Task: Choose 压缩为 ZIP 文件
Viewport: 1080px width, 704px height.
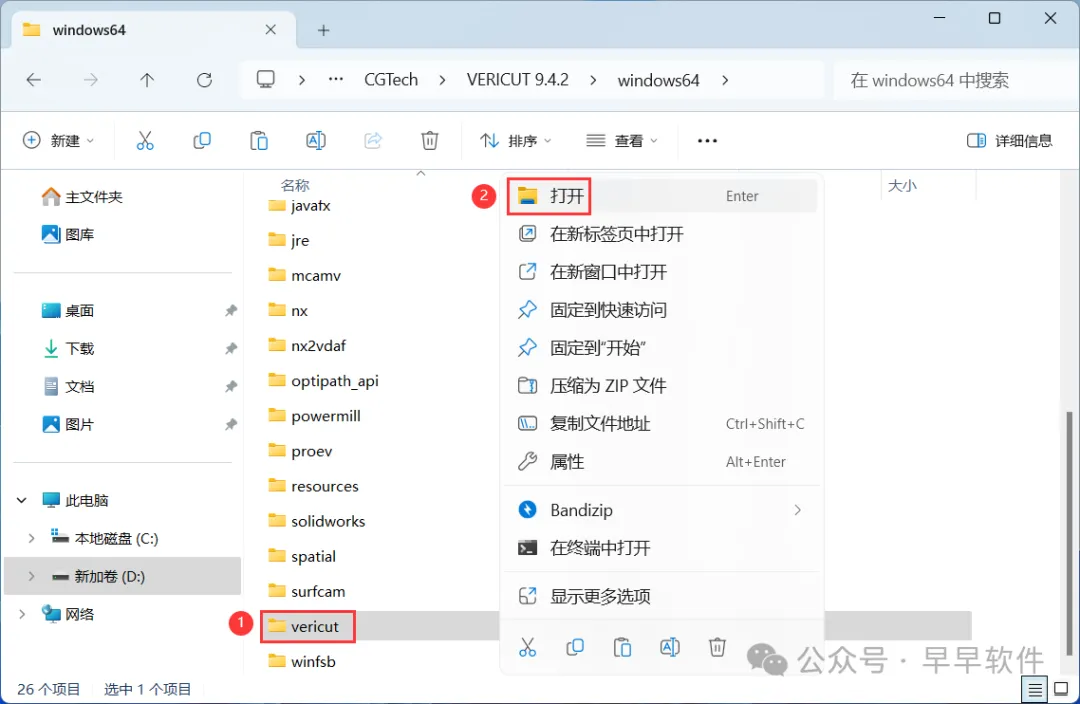Action: click(x=661, y=386)
